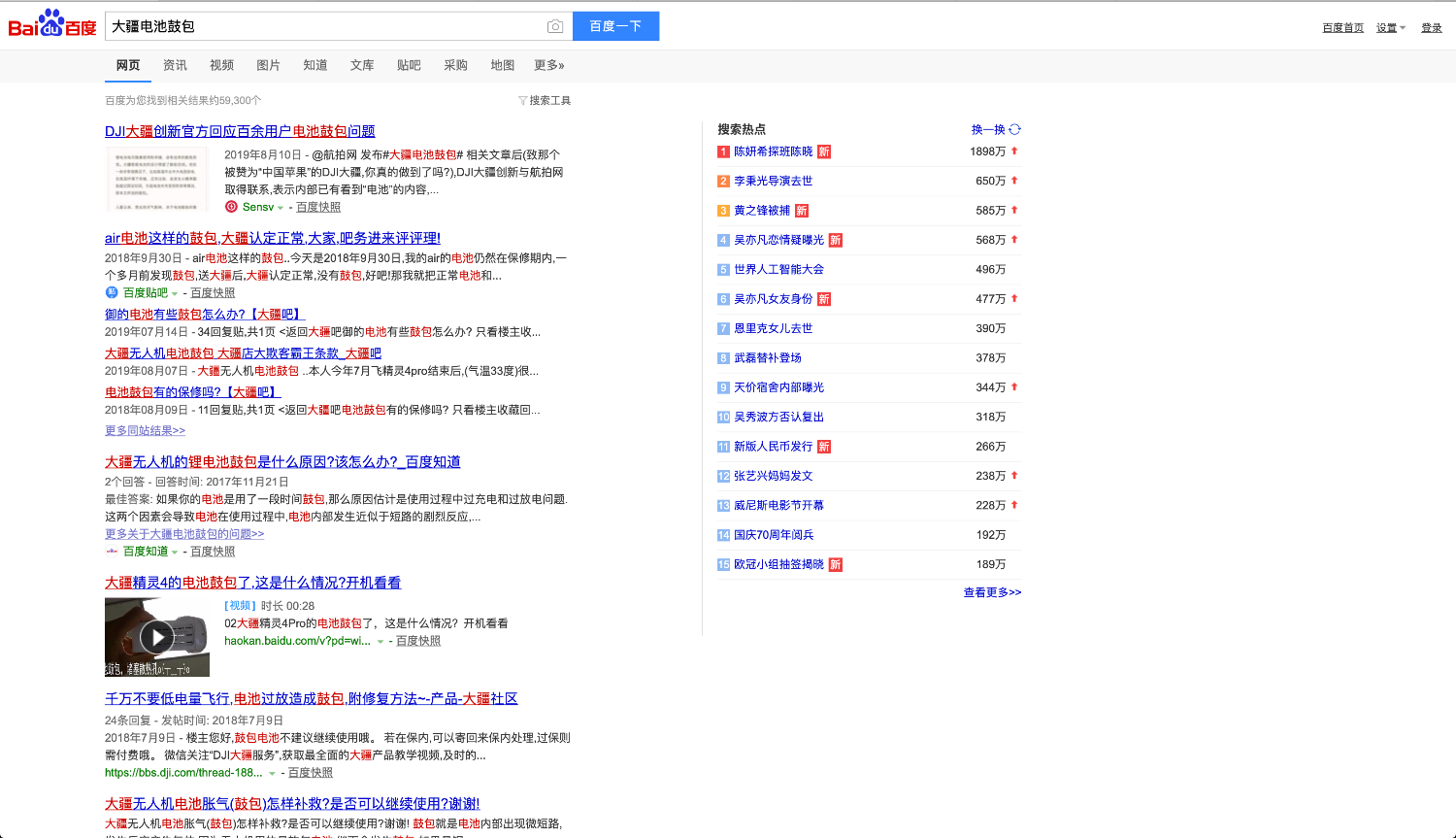
Task: Open 大疆无人机电池胀气 result title
Action: 292,804
